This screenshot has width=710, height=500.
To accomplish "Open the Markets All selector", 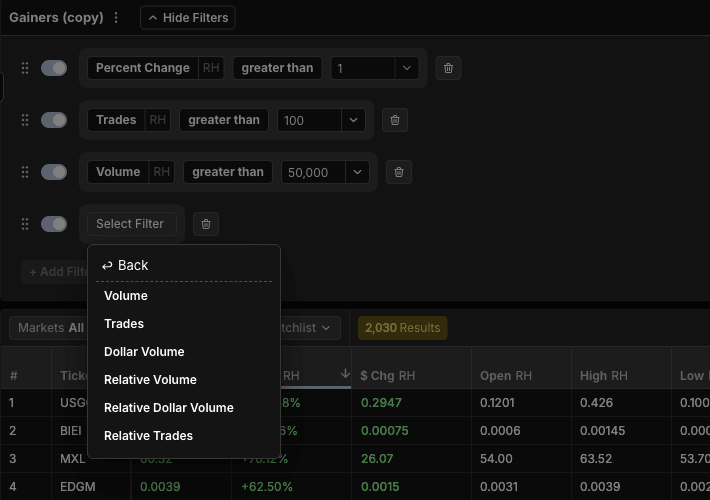I will [x=48, y=328].
